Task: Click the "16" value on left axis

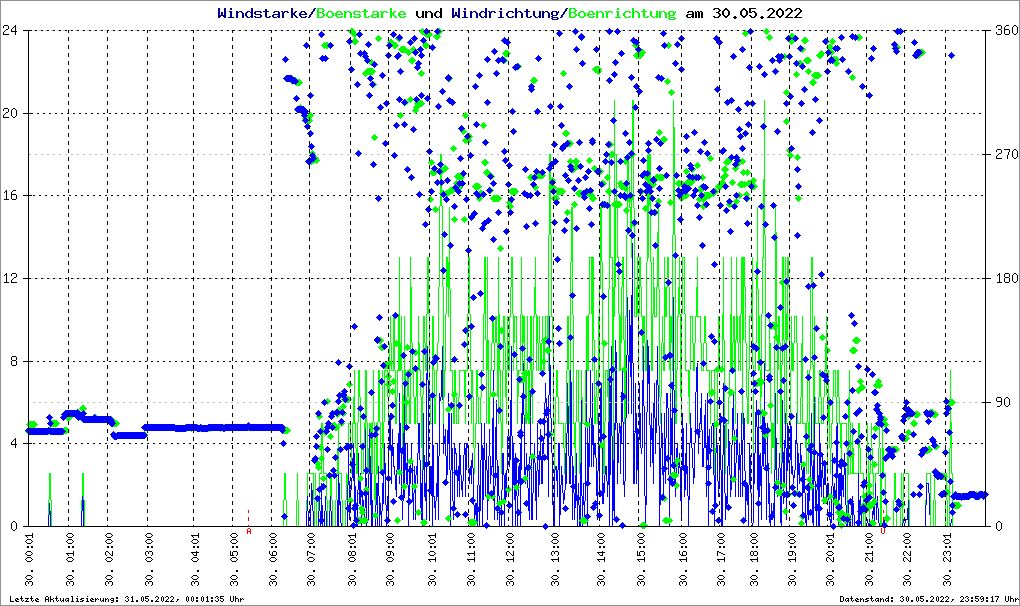Action: [x=13, y=196]
